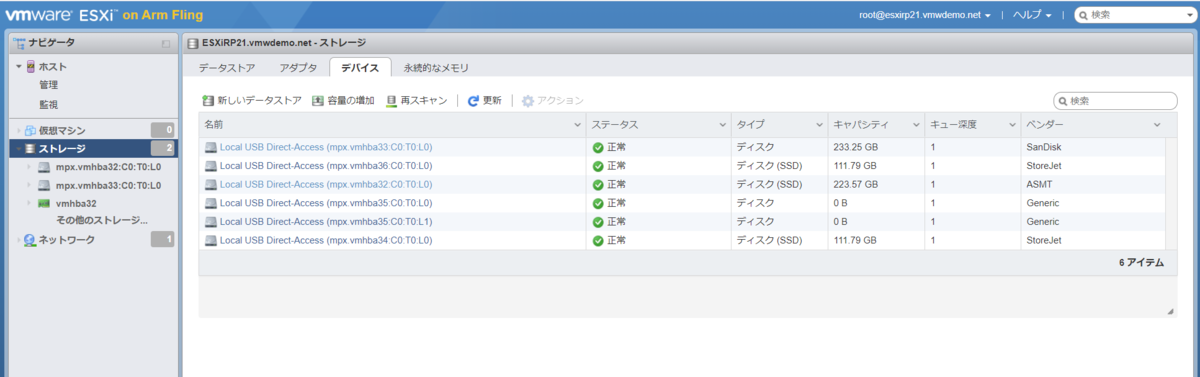This screenshot has height=377, width=1200.
Task: Open the Name (名前) column dropdown arrow
Action: 577,125
